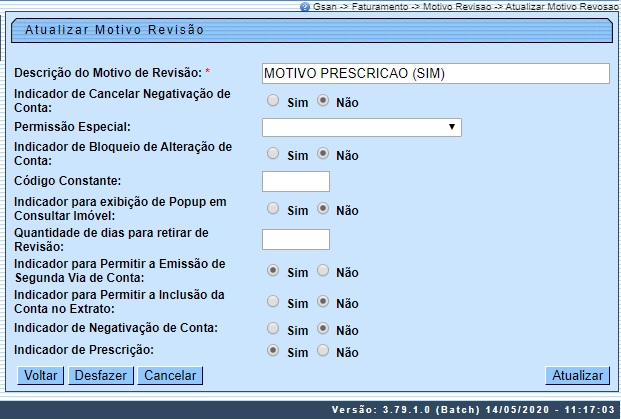The image size is (621, 419).
Task: Click the Versão 3.79.1.0 status text
Action: [x=473, y=409]
